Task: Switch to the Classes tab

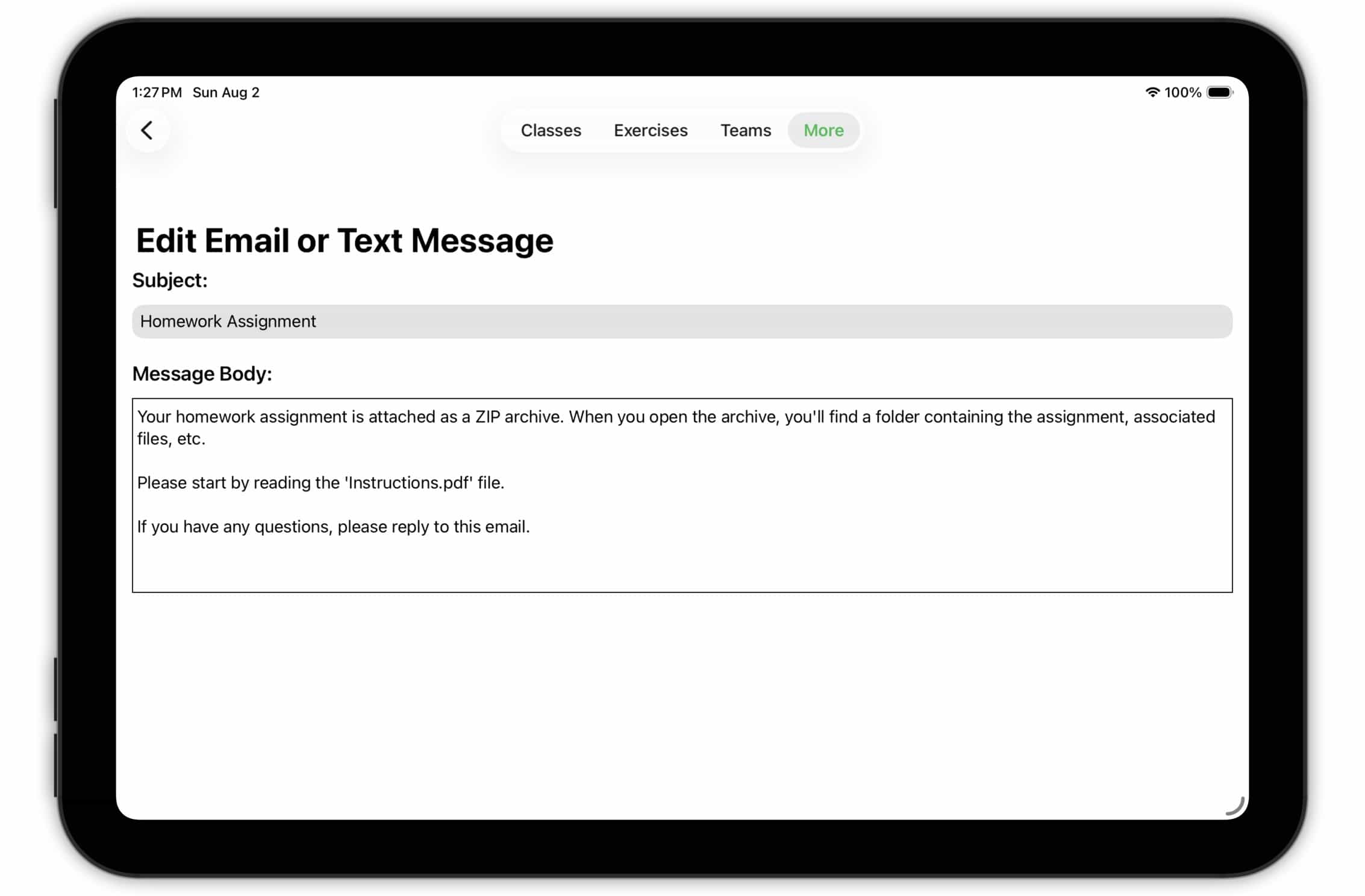Action: tap(551, 130)
